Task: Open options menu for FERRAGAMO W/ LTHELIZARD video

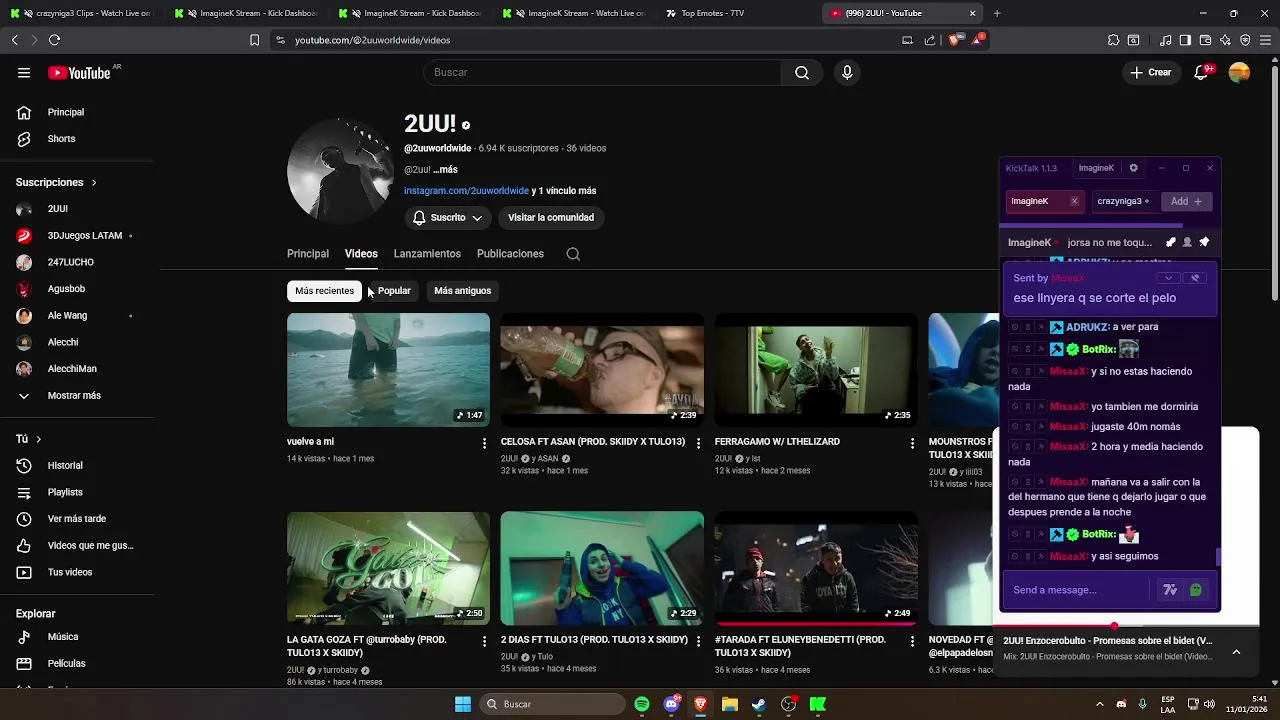Action: tap(912, 442)
